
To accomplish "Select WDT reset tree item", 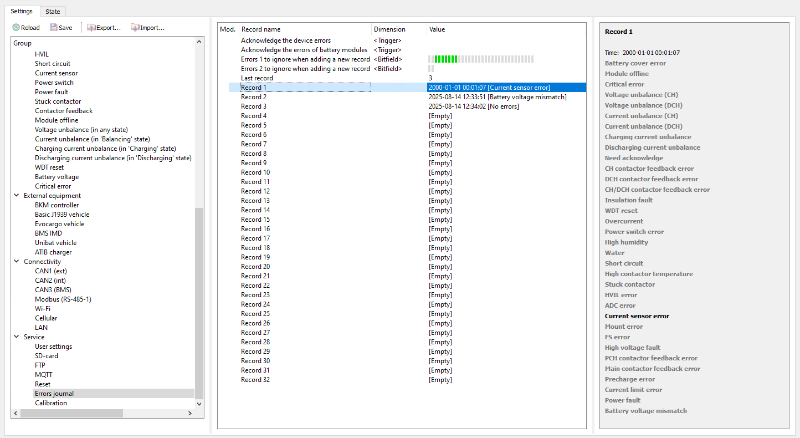I will pyautogui.click(x=49, y=167).
